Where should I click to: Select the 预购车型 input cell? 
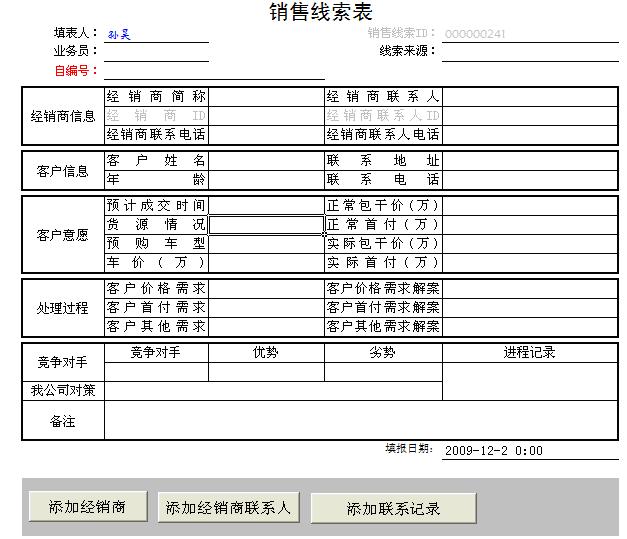265,243
